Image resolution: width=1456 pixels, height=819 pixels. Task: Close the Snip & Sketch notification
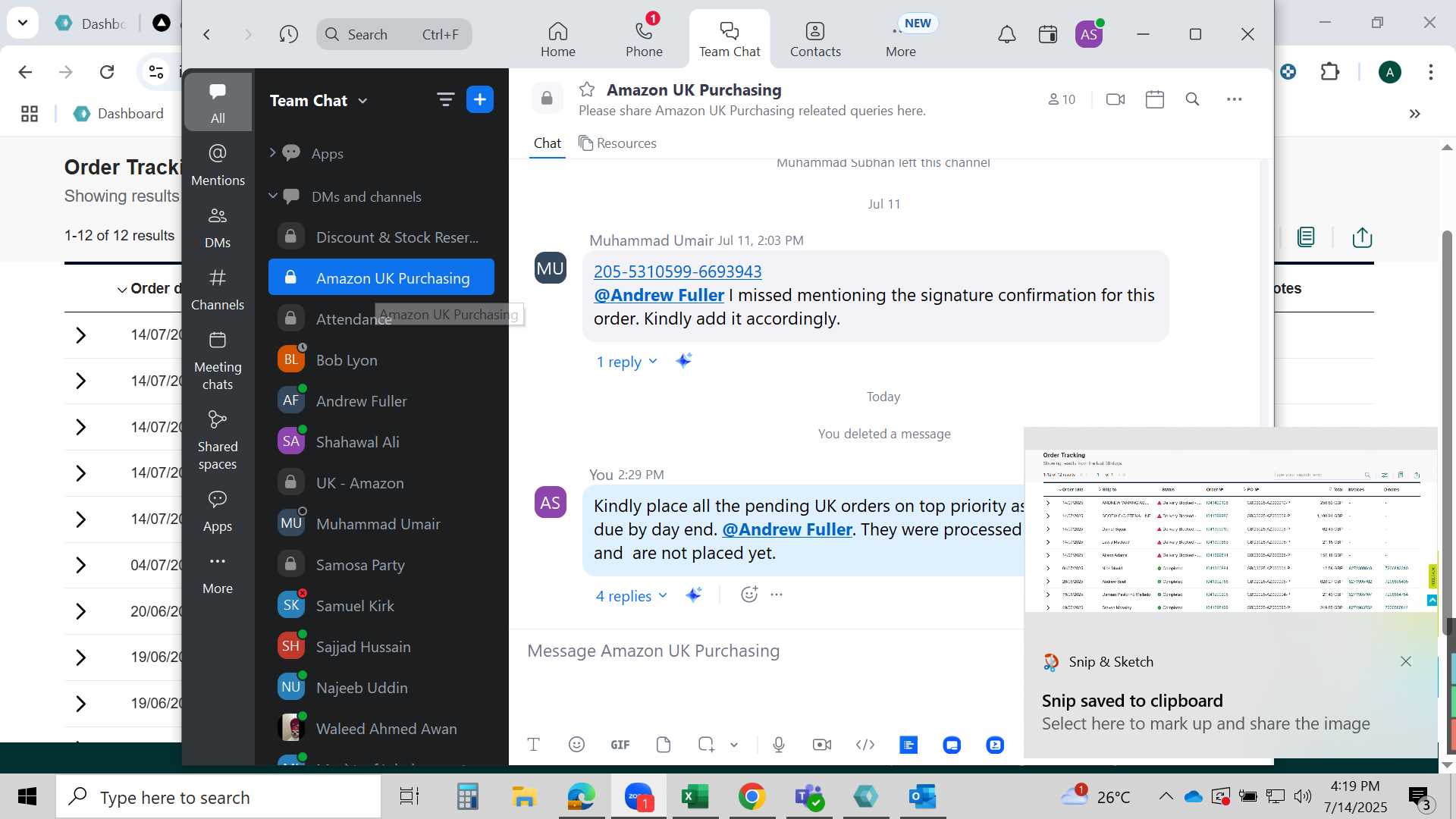pos(1406,661)
